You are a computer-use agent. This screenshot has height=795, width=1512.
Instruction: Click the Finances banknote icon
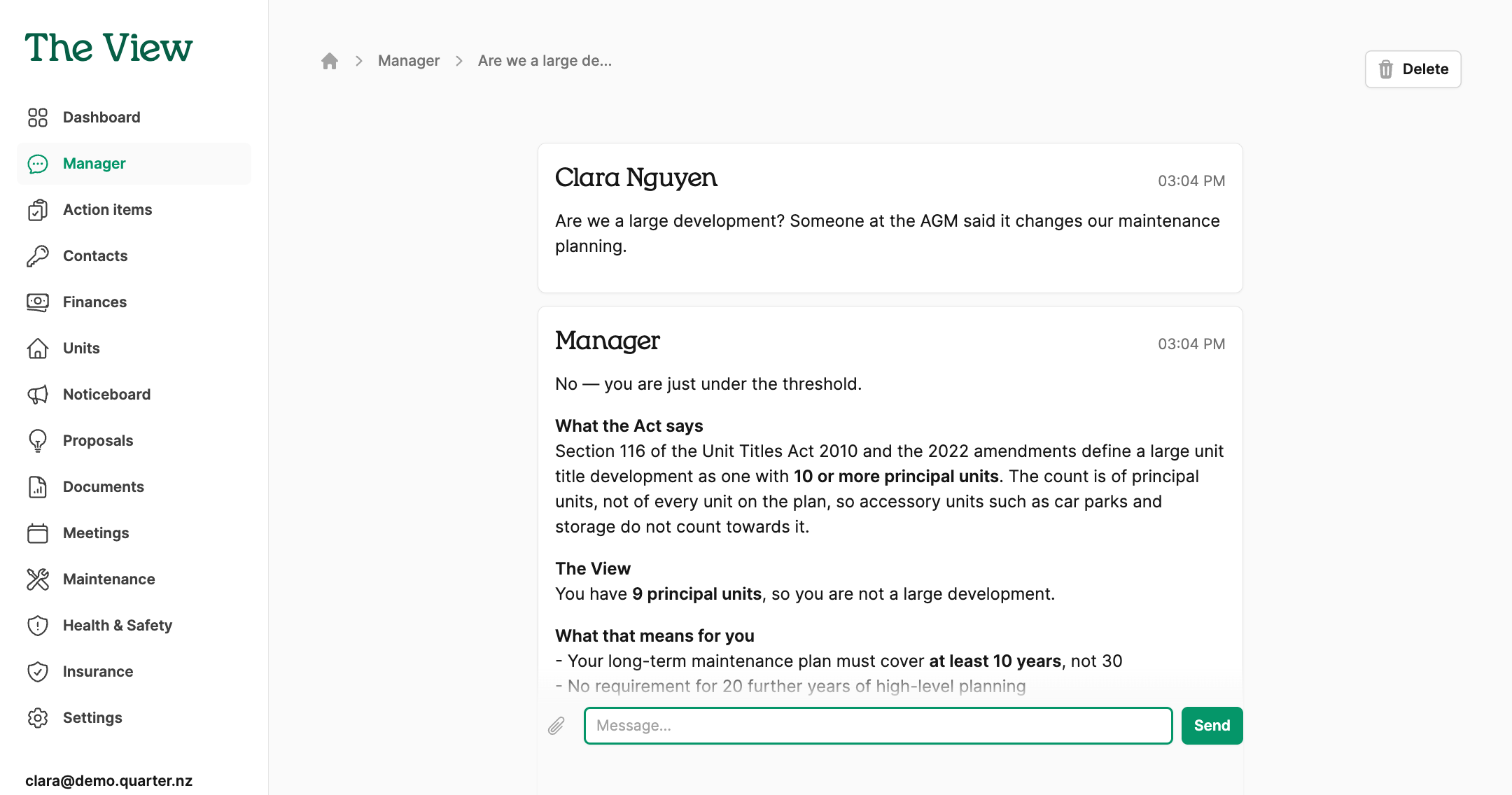click(x=38, y=302)
